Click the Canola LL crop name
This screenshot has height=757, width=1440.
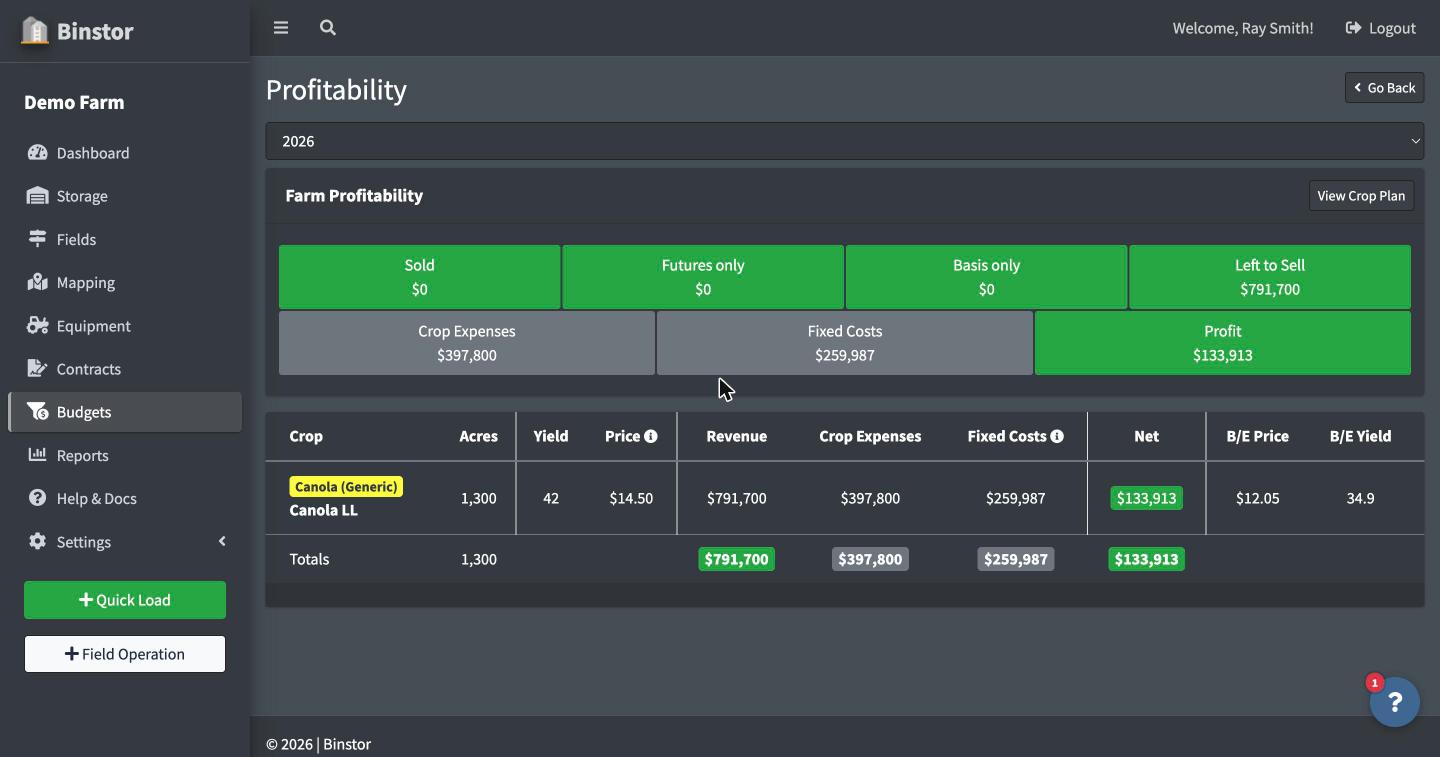[323, 510]
